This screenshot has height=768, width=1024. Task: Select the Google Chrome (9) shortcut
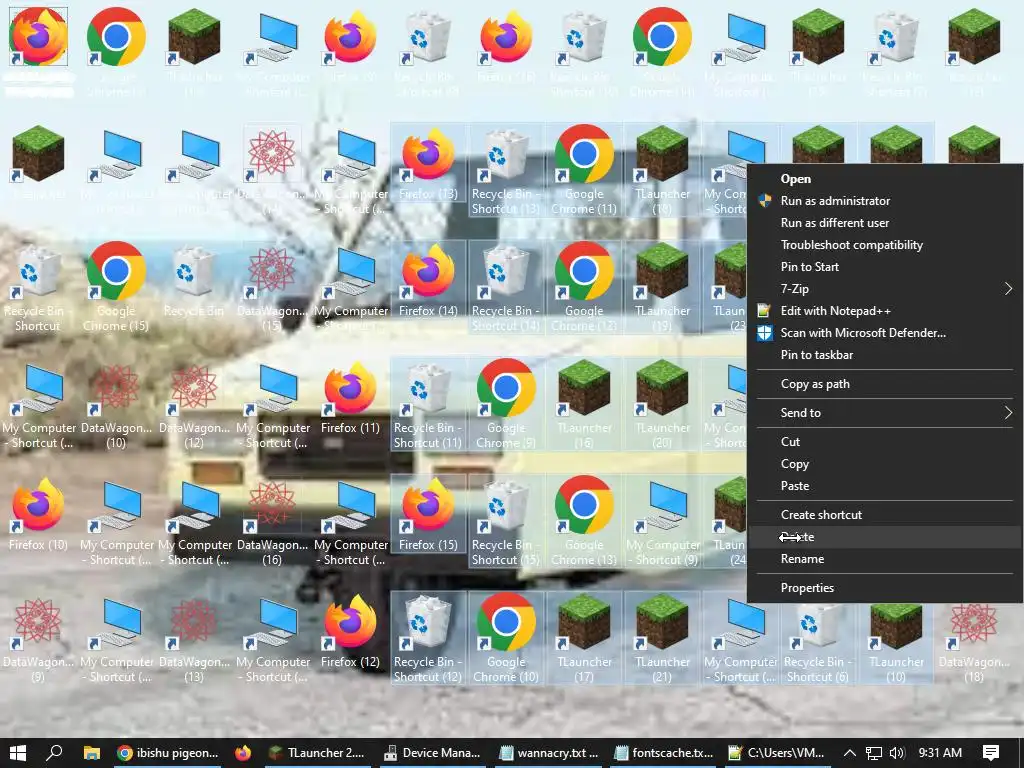(506, 402)
